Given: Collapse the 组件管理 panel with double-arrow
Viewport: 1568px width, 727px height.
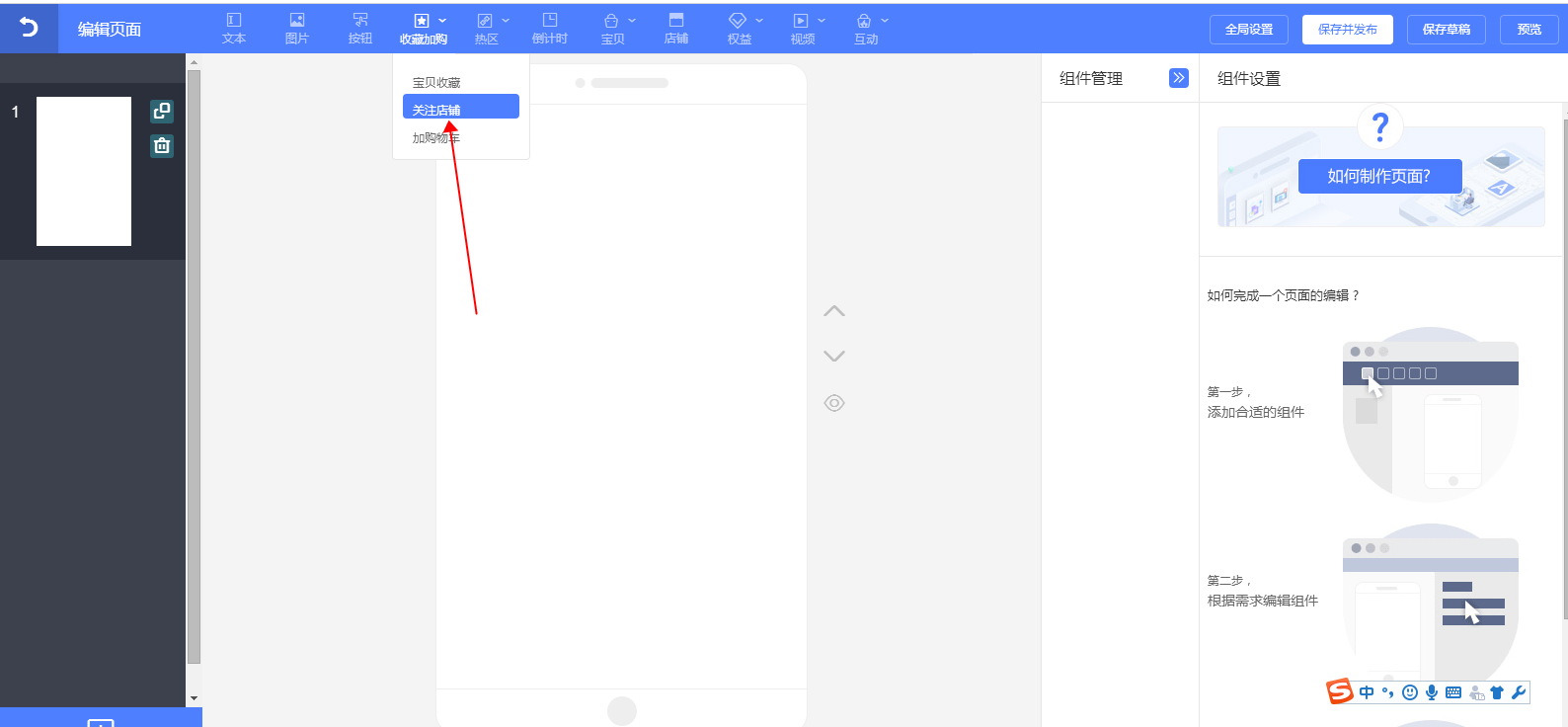Looking at the screenshot, I should 1179,78.
